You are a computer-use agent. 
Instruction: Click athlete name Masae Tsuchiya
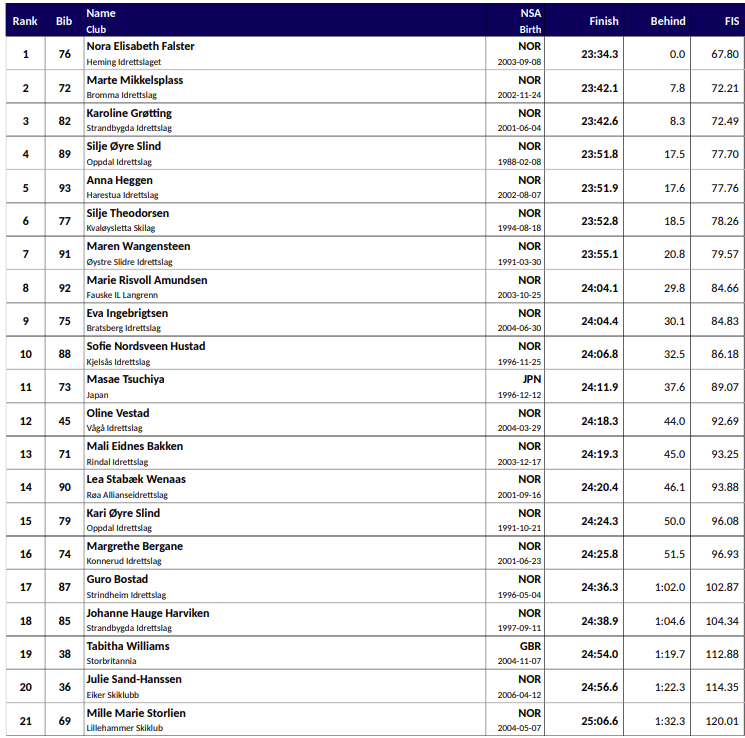click(125, 380)
